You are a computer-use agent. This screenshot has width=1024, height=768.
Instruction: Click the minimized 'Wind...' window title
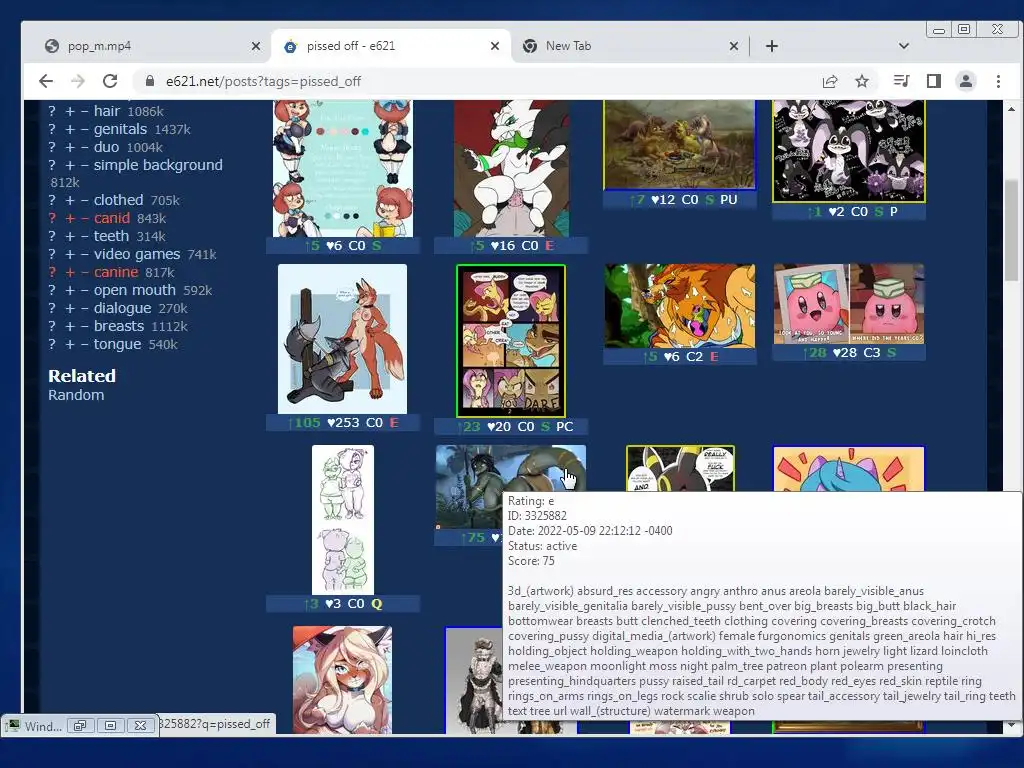point(43,726)
